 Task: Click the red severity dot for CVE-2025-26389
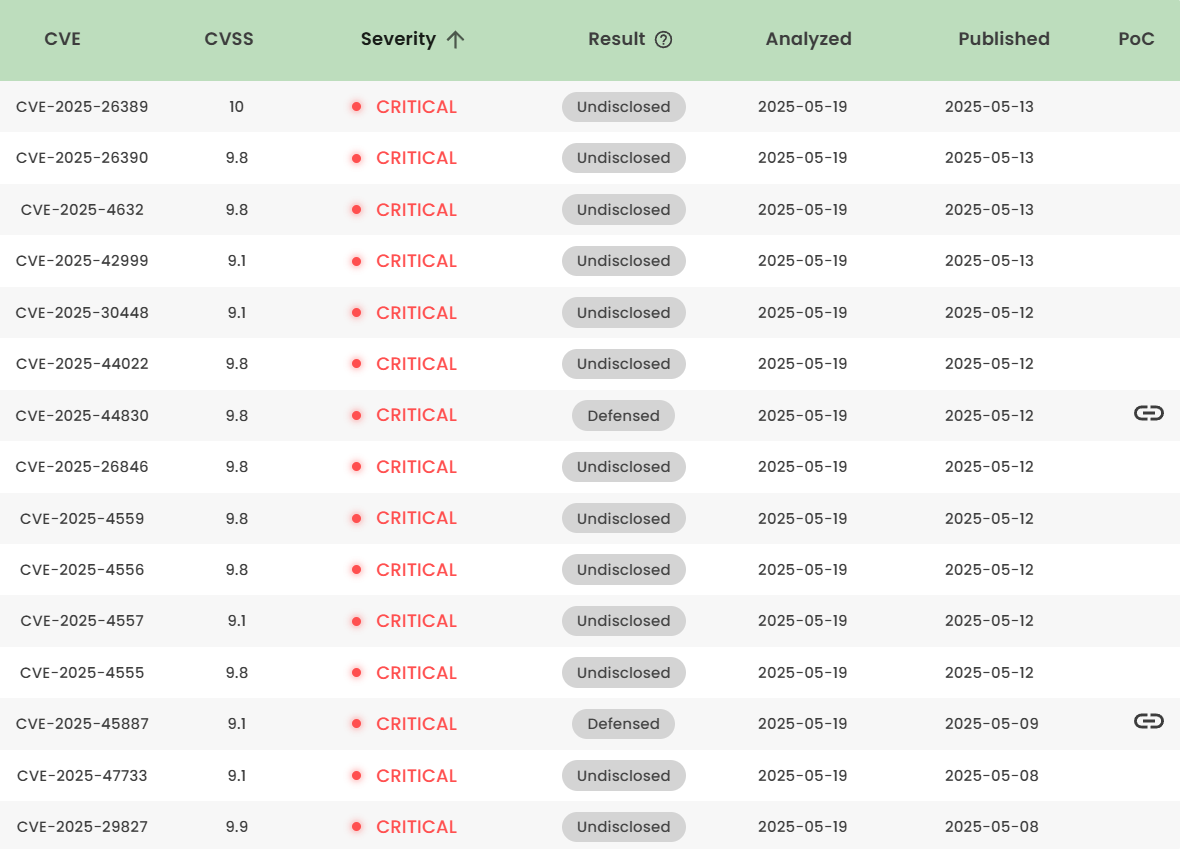click(356, 107)
